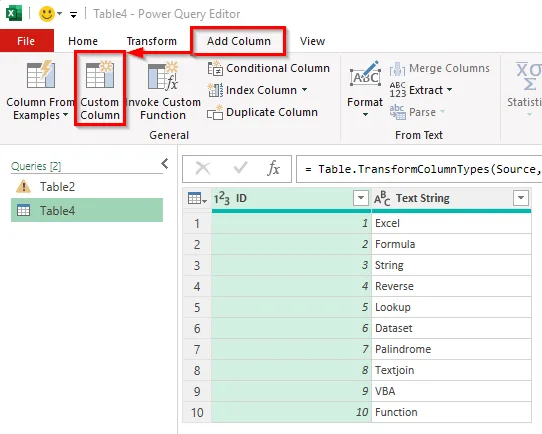Open the File tab
Screen dimensions: 542x434
[x=26, y=41]
